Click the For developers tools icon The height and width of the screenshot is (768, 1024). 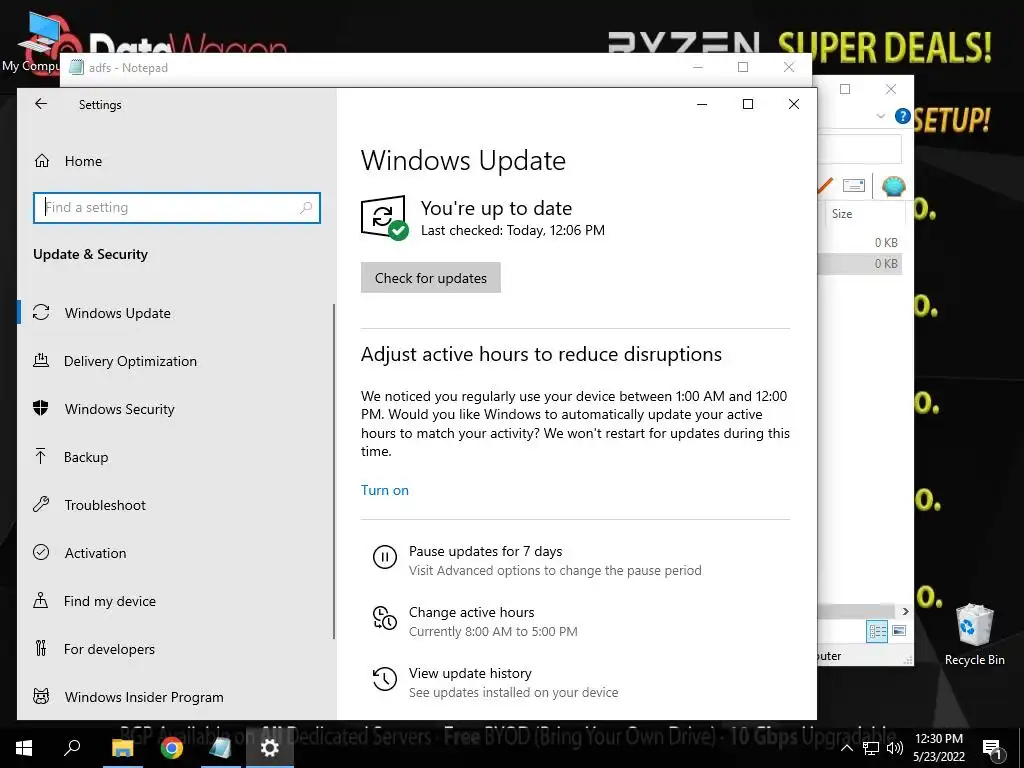[41, 648]
